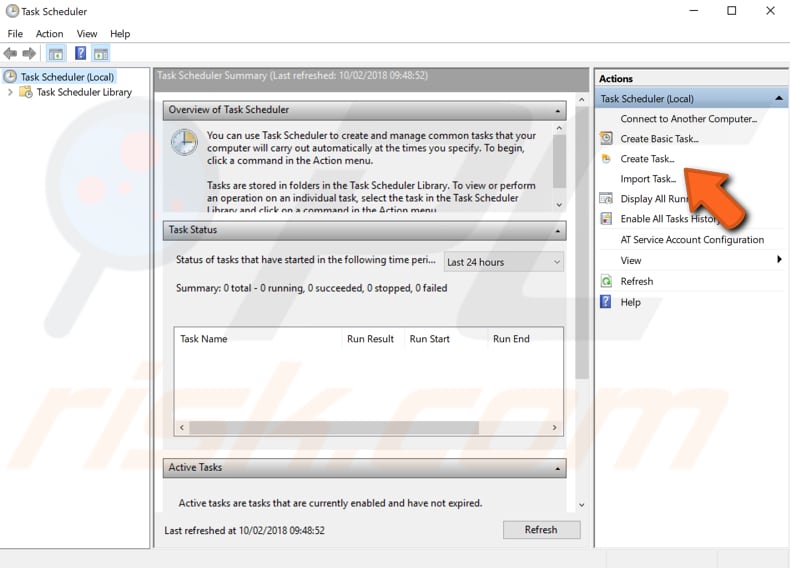The width and height of the screenshot is (790, 568).
Task: Click the Last refreshed at timestamp text
Action: click(x=244, y=530)
